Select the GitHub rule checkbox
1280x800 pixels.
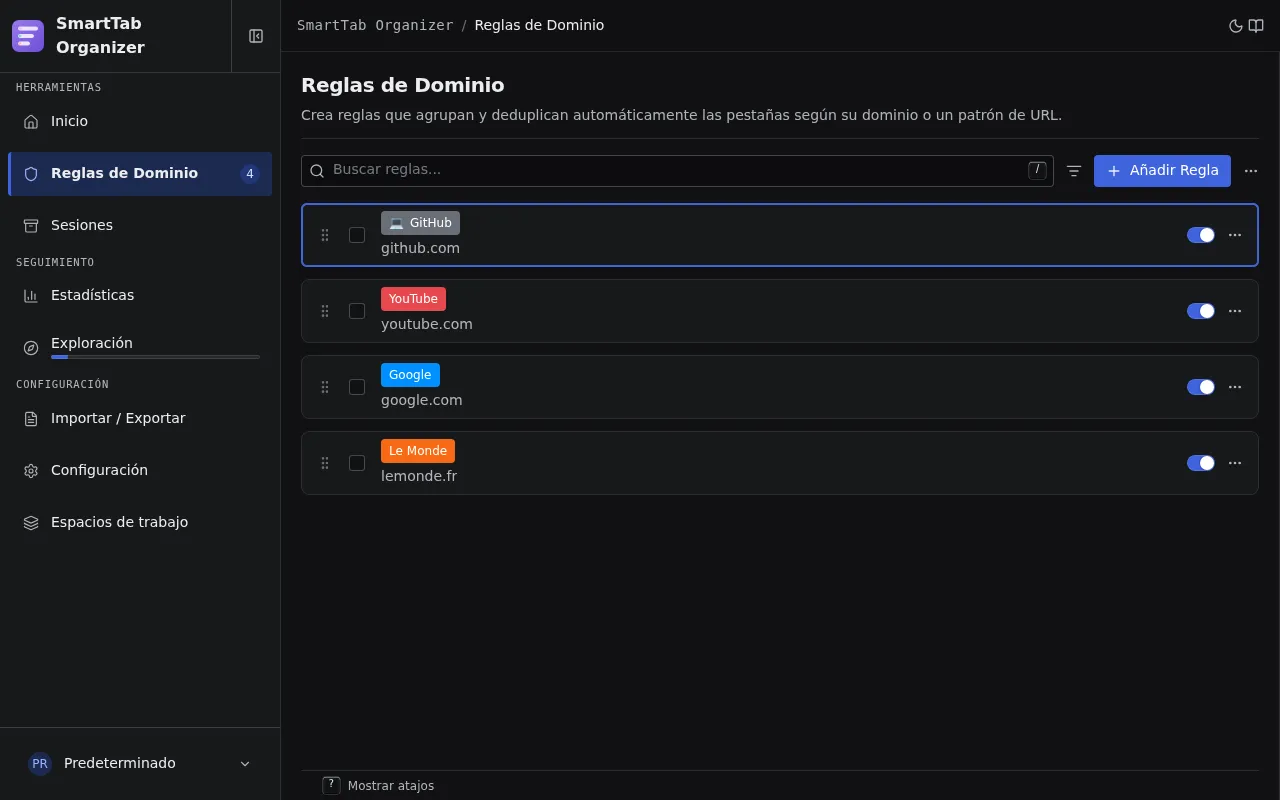(x=357, y=235)
